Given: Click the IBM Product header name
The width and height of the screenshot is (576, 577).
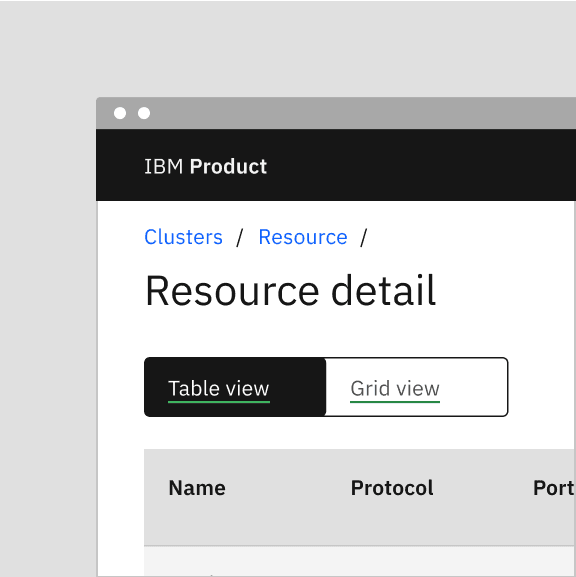Looking at the screenshot, I should (x=205, y=166).
